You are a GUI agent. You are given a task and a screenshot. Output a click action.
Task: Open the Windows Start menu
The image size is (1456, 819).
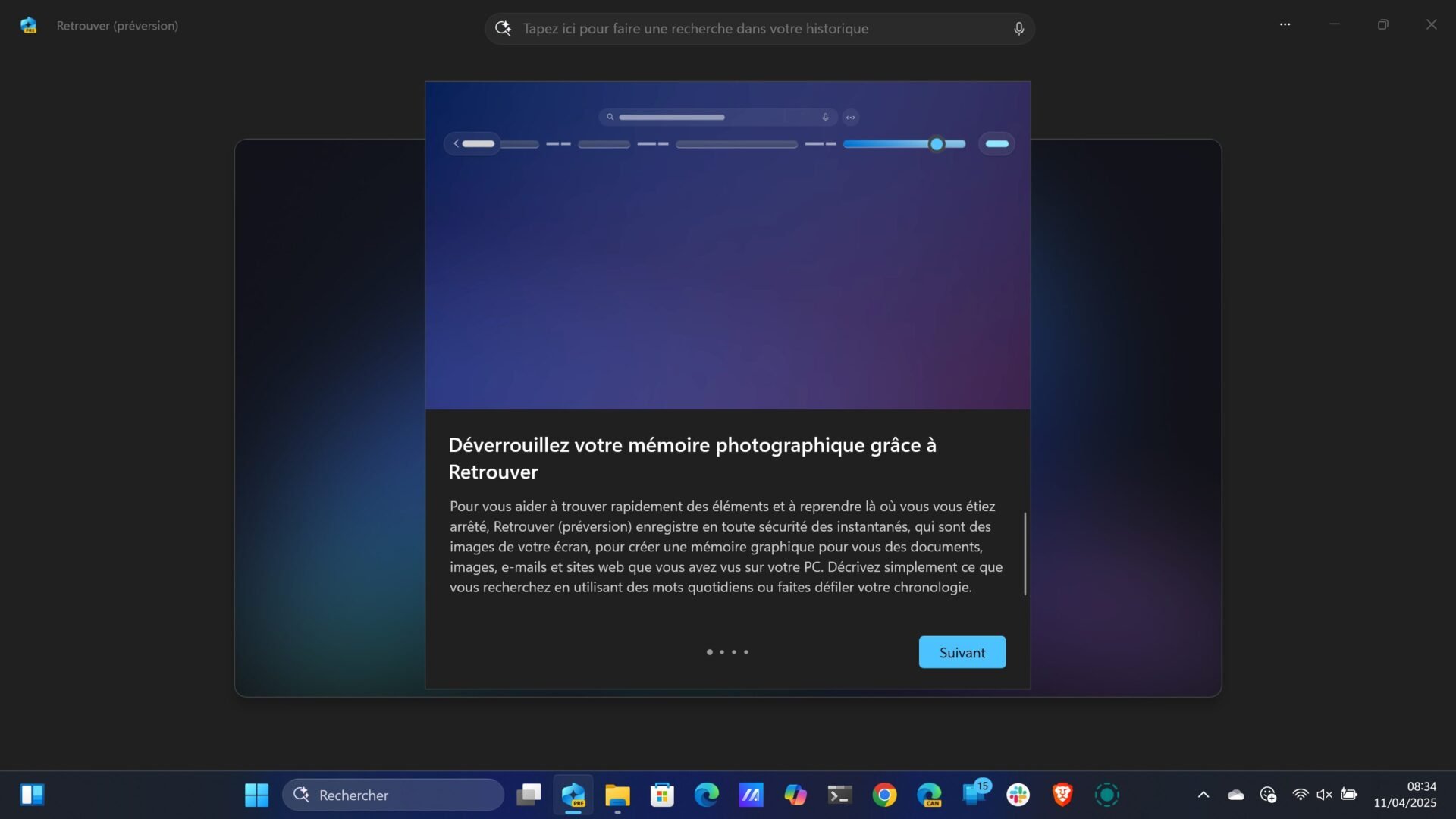click(x=256, y=795)
